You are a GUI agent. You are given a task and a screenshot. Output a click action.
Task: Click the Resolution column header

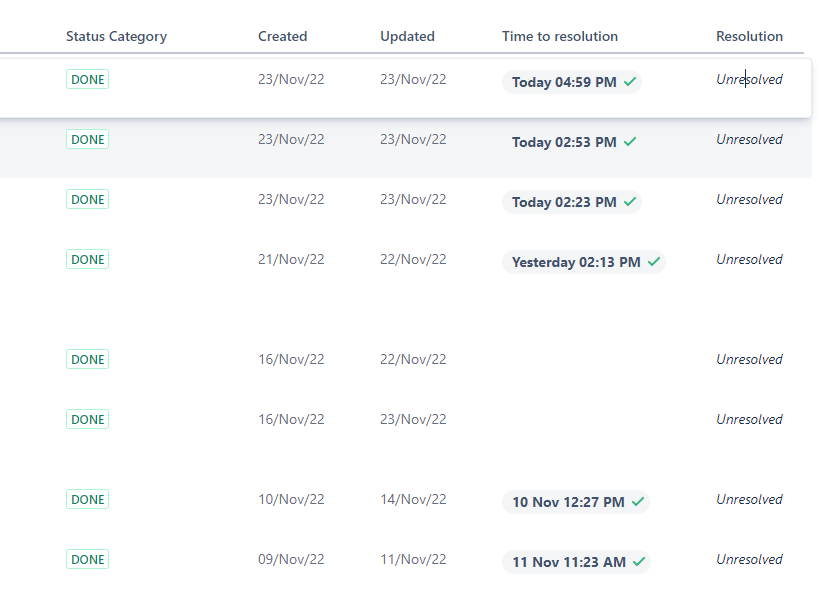pos(749,36)
